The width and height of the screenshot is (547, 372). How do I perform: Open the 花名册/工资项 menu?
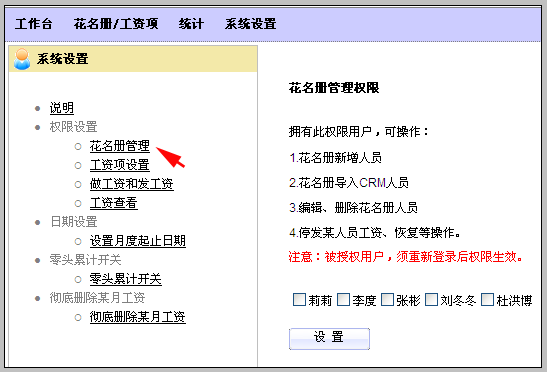(x=115, y=24)
